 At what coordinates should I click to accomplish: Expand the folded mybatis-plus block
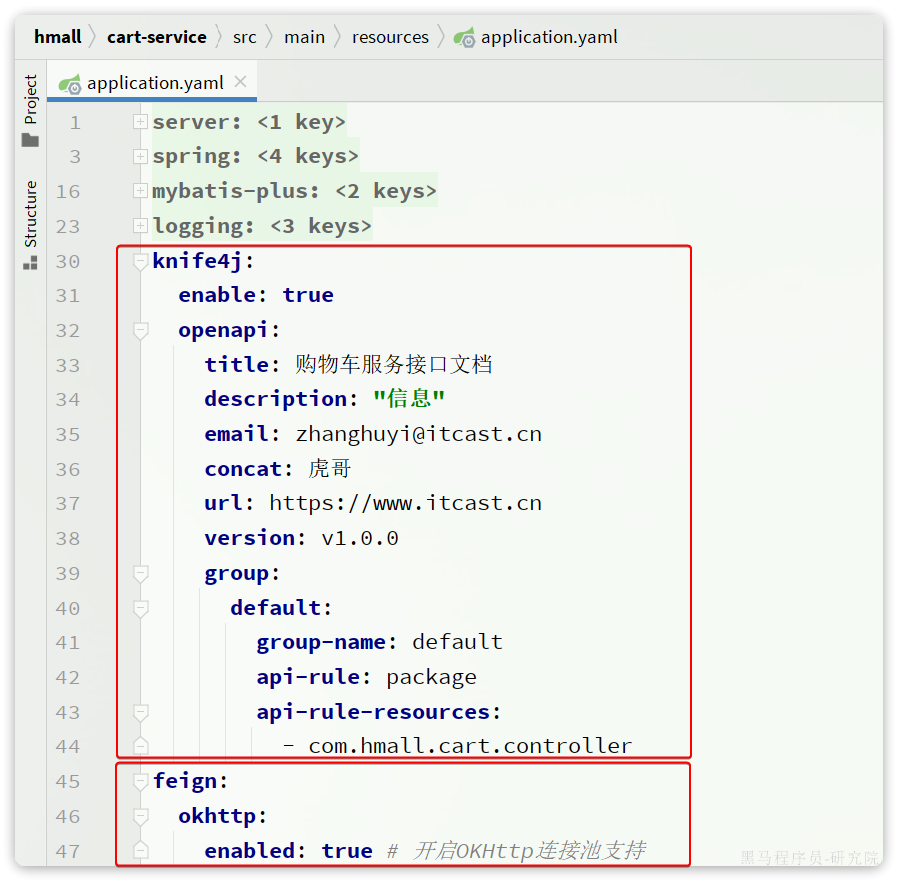[140, 191]
